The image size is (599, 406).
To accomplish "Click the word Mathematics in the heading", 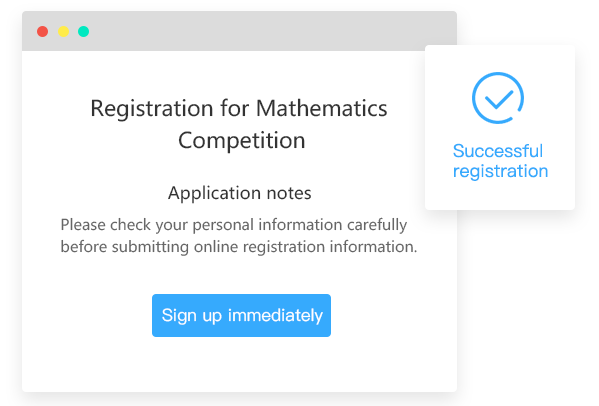I will [x=322, y=108].
